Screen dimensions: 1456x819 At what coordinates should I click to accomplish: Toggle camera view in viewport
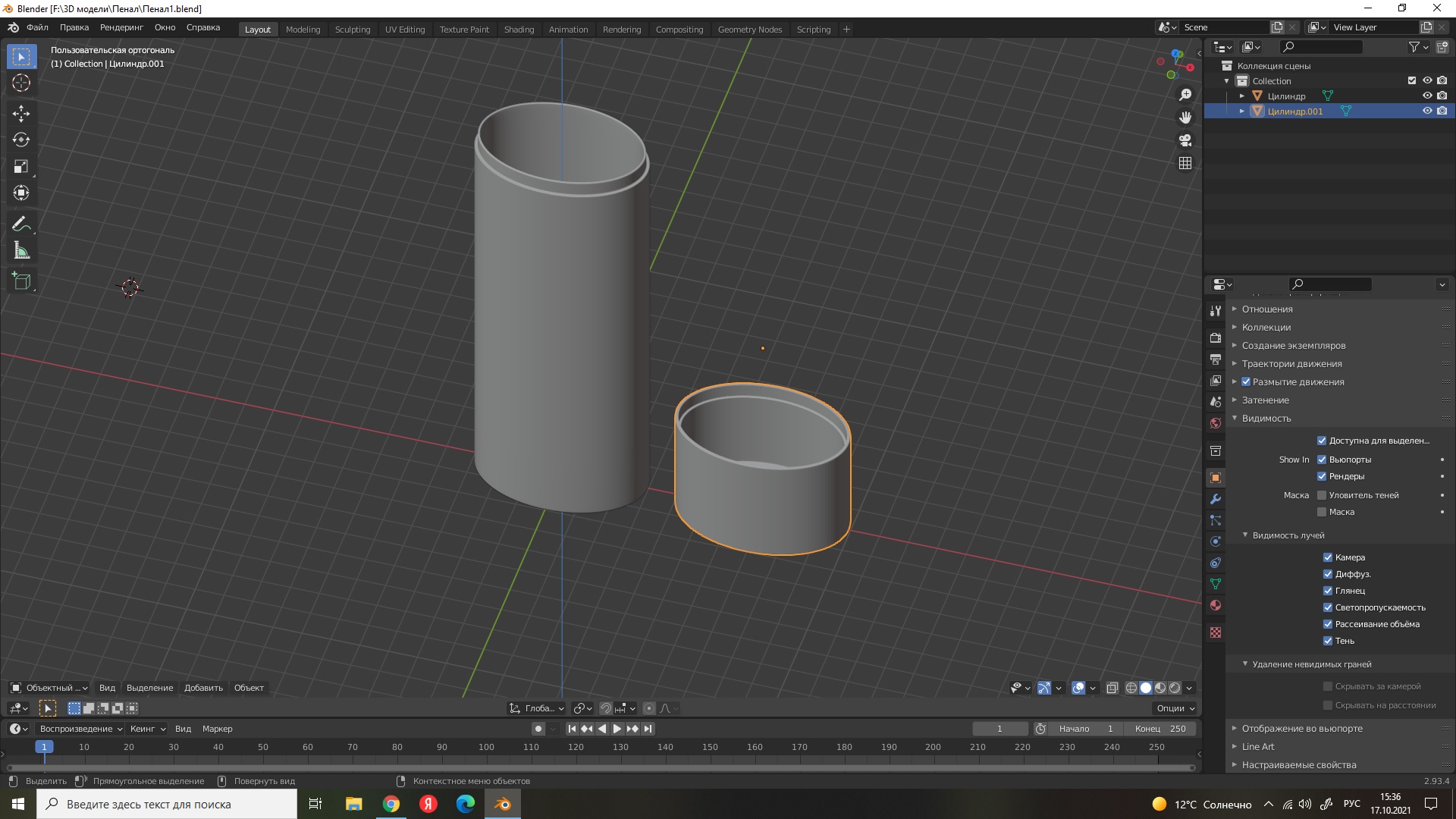(x=1185, y=140)
